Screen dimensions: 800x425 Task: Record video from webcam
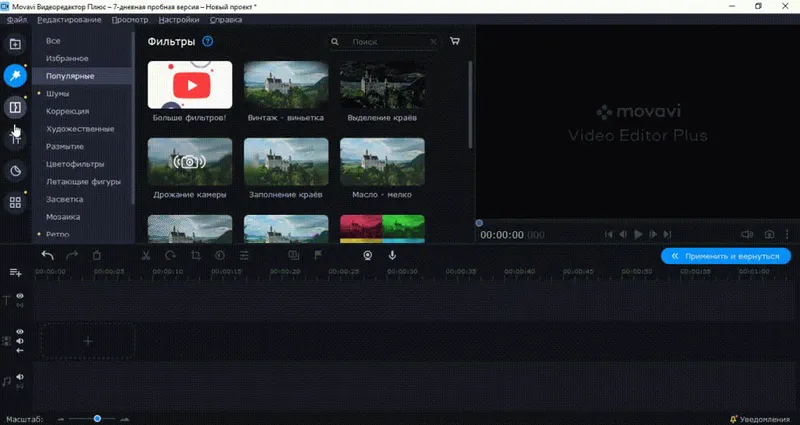(x=367, y=256)
